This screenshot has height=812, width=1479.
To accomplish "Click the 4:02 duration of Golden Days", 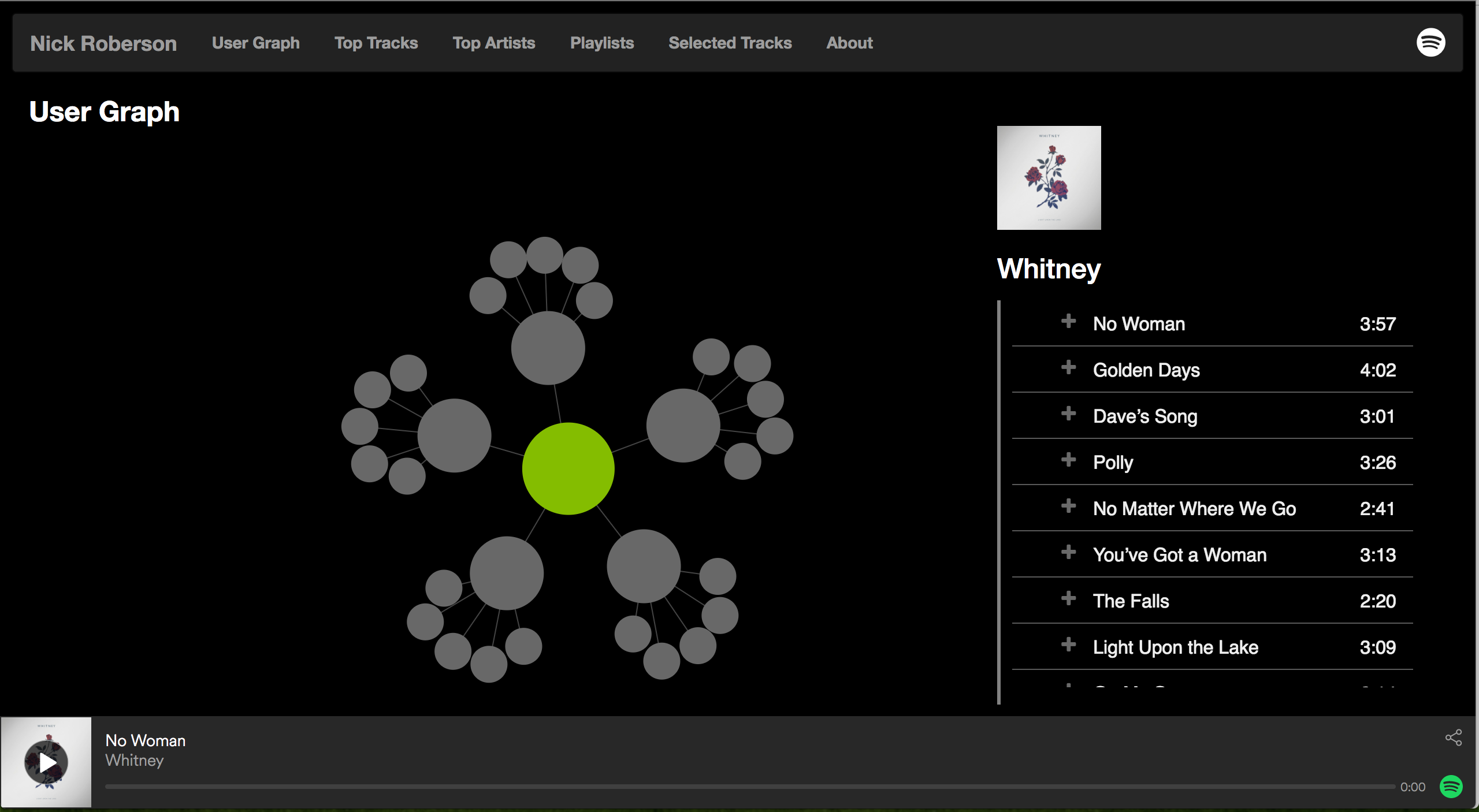I will pos(1377,370).
